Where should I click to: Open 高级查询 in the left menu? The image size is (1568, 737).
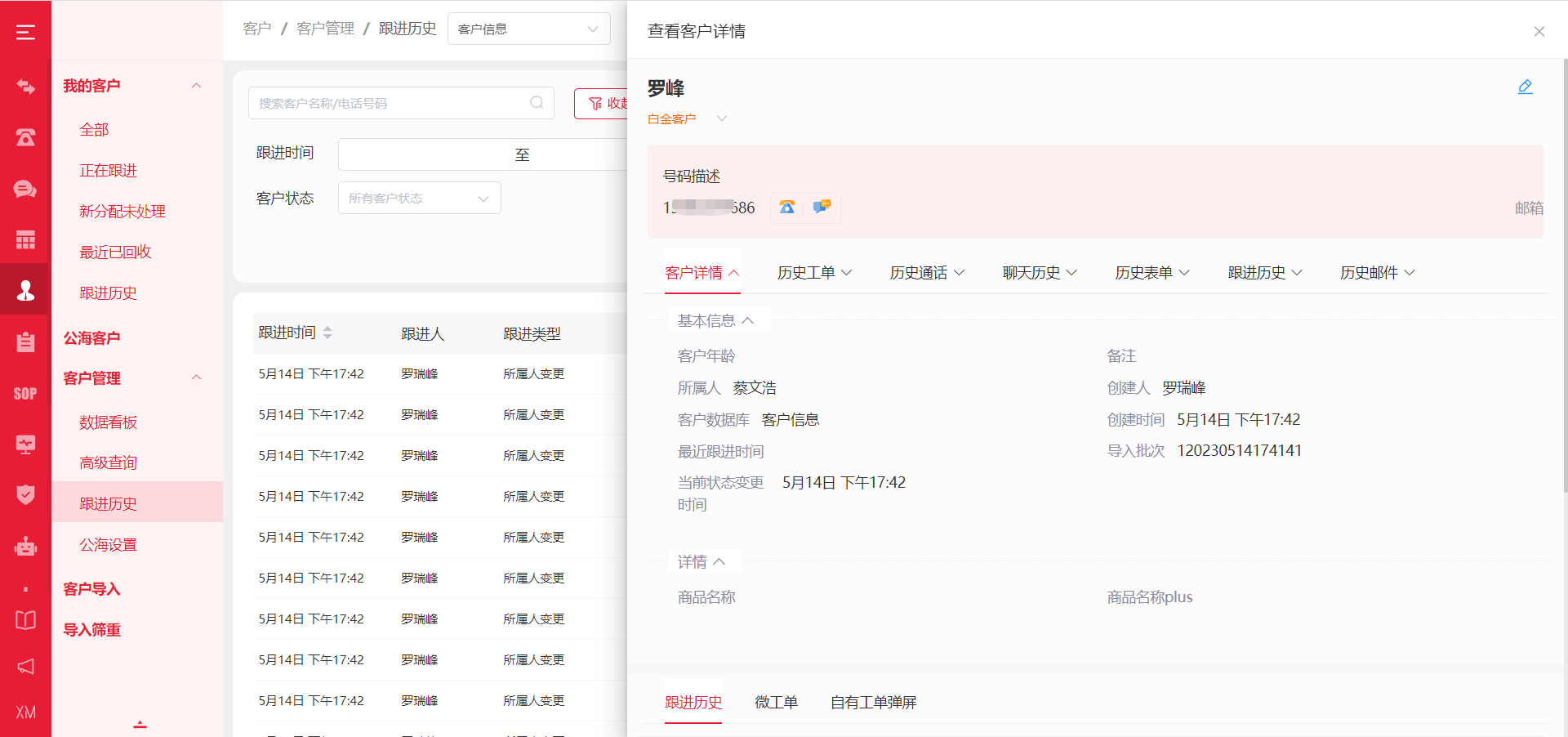(108, 463)
